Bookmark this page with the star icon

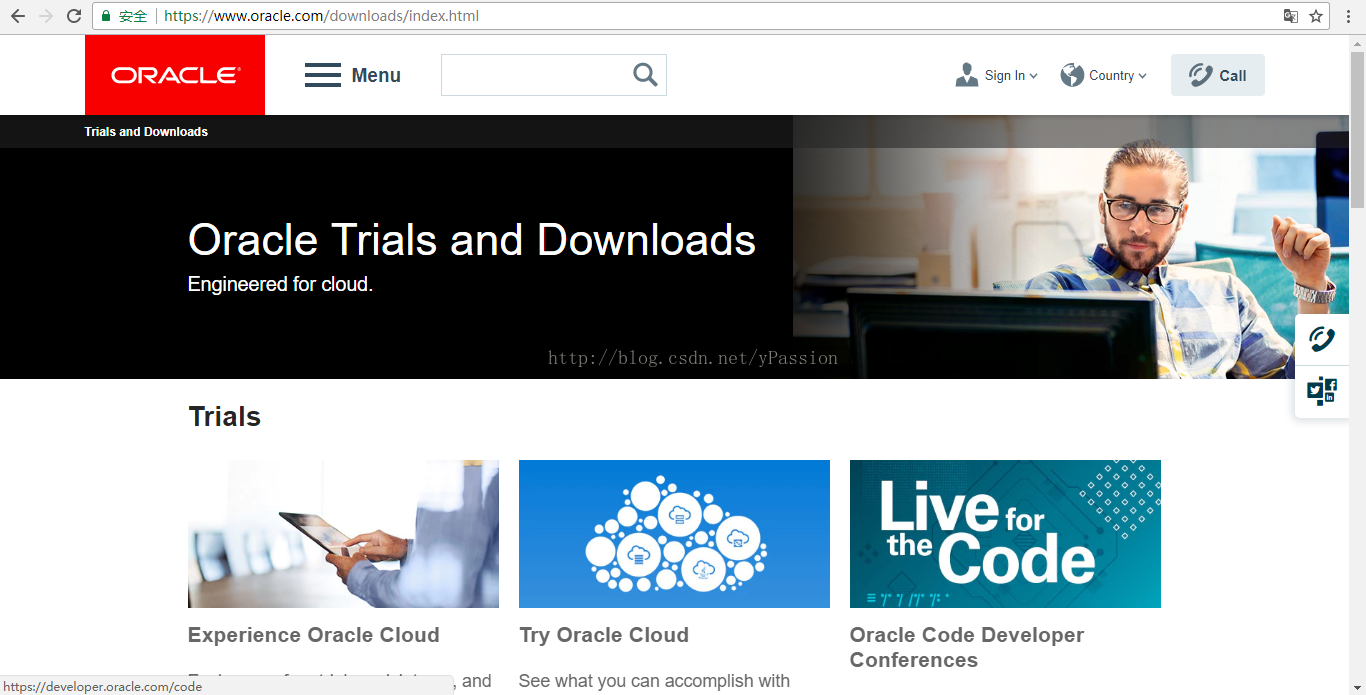pos(1316,16)
